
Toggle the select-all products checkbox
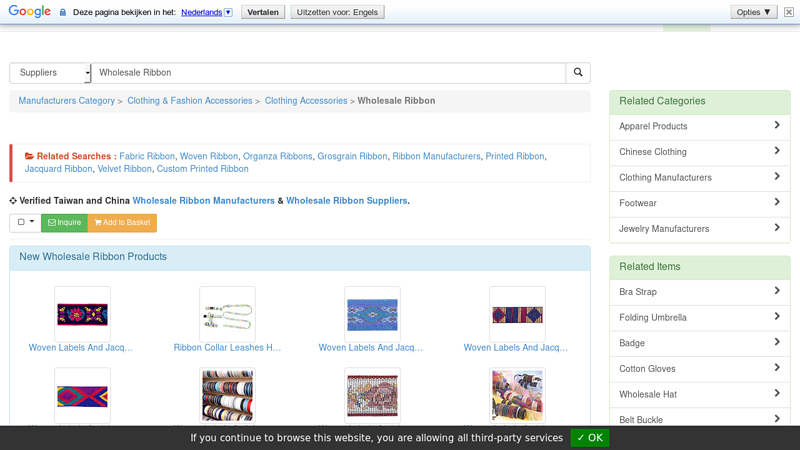pos(21,223)
